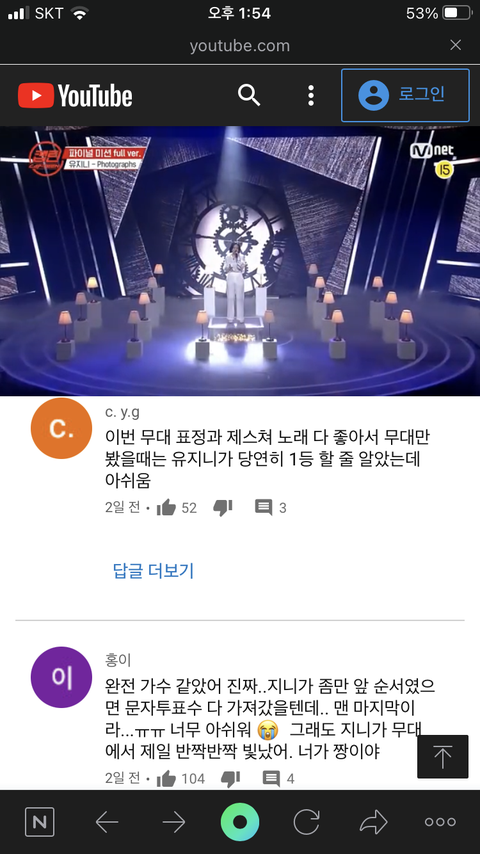Viewport: 480px width, 854px height.
Task: Go forward with the browser forward arrow
Action: (174, 822)
